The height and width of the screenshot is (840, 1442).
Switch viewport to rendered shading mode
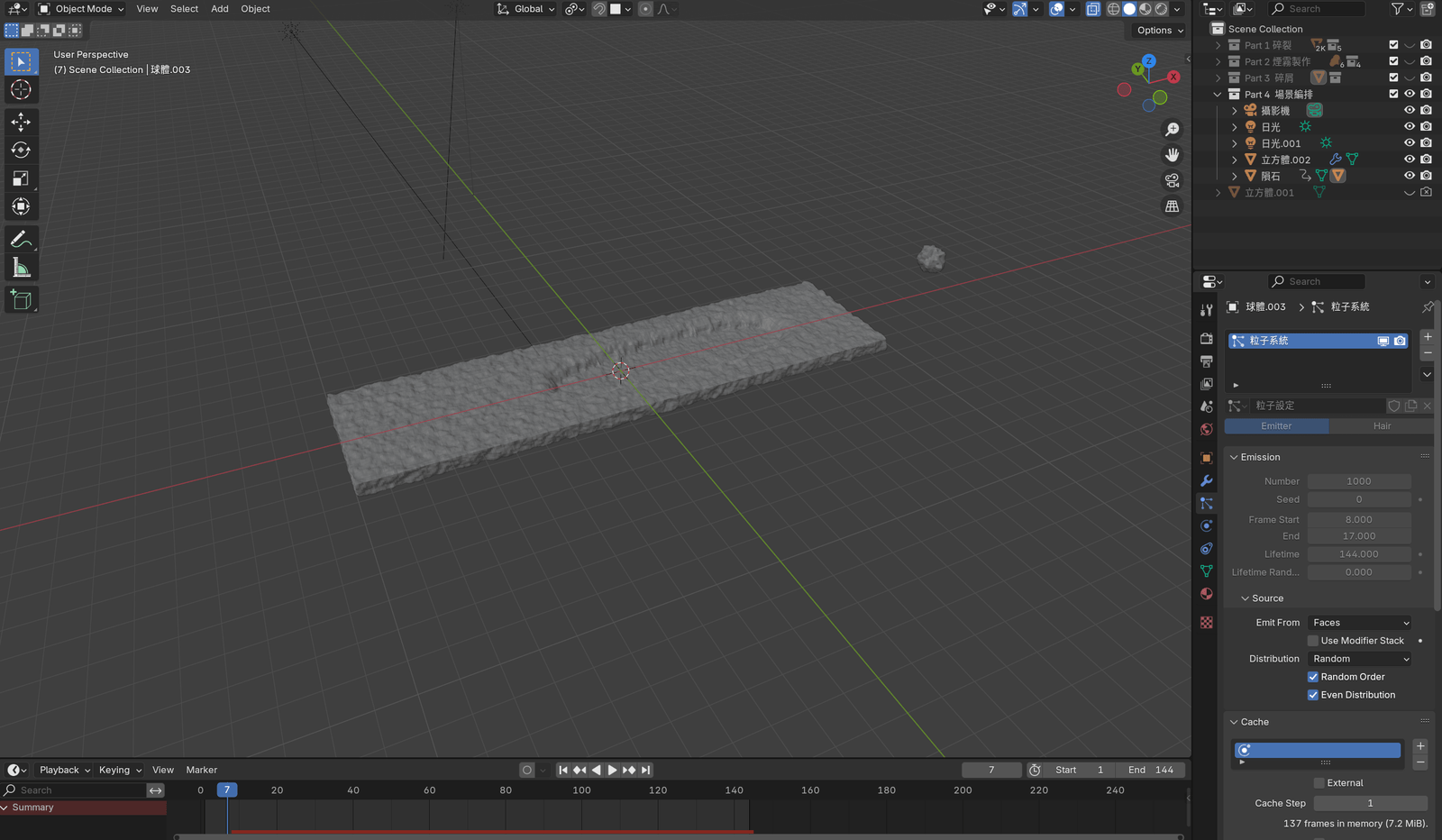click(1162, 9)
